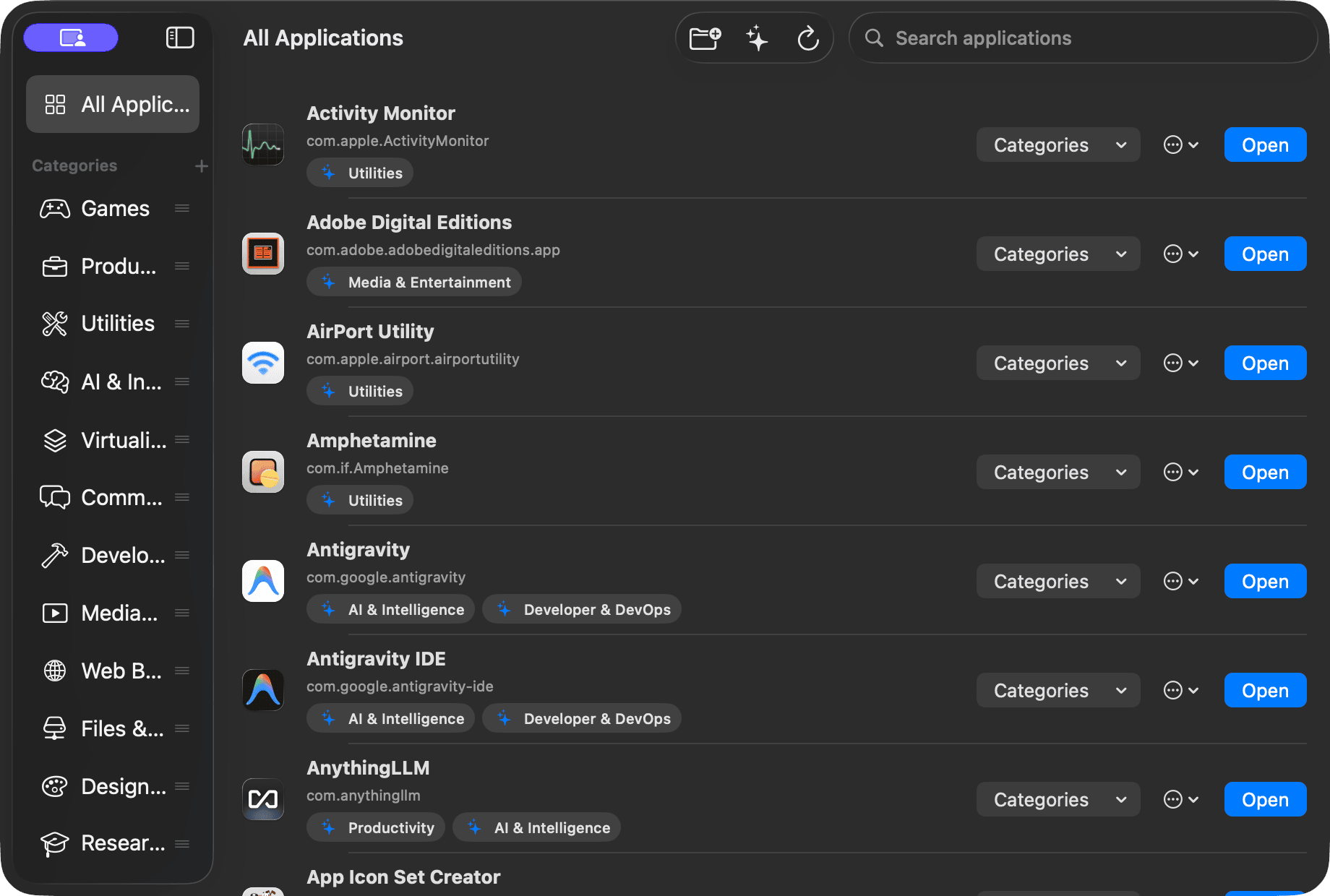Click the reorder handle beside Virtualization

[182, 439]
